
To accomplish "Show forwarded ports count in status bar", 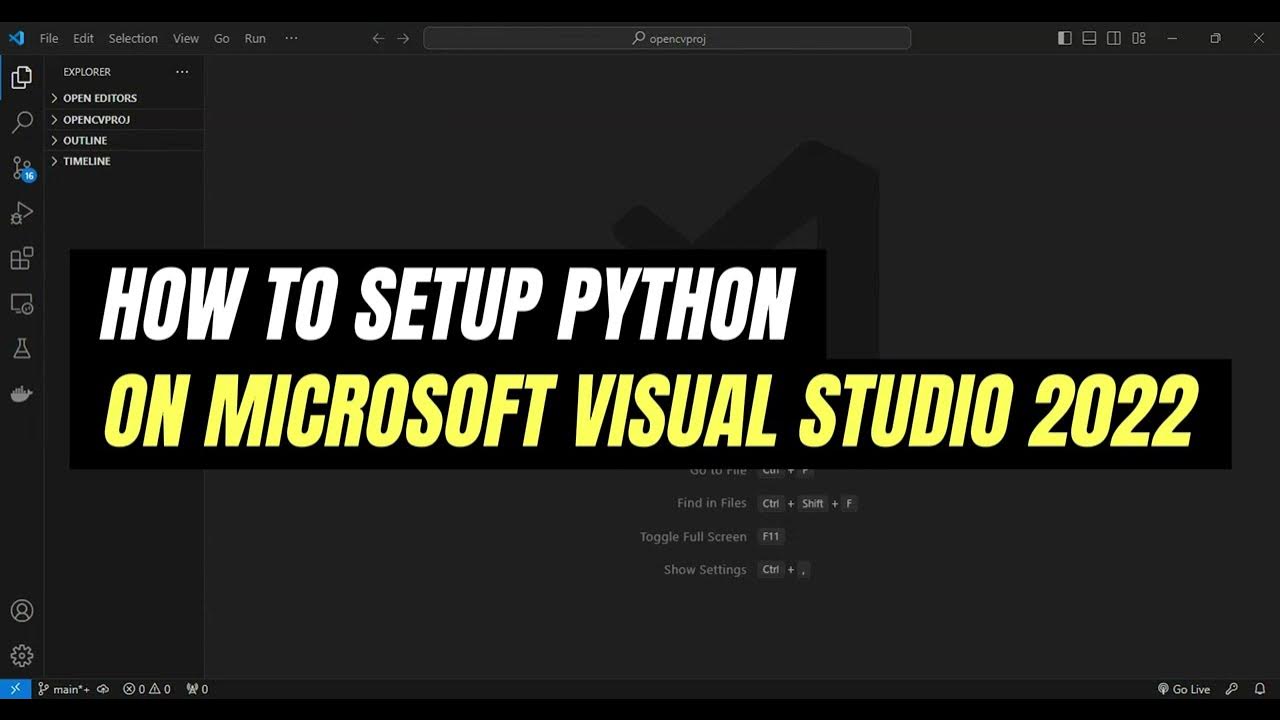I will coord(197,689).
